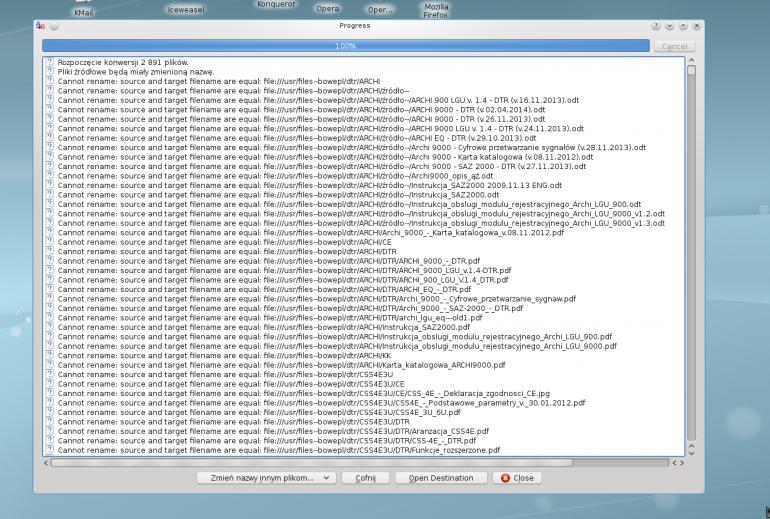Click the info icon beside 'Rozpoczęcie konwersji'
Image resolution: width=770 pixels, height=519 pixels.
point(49,63)
